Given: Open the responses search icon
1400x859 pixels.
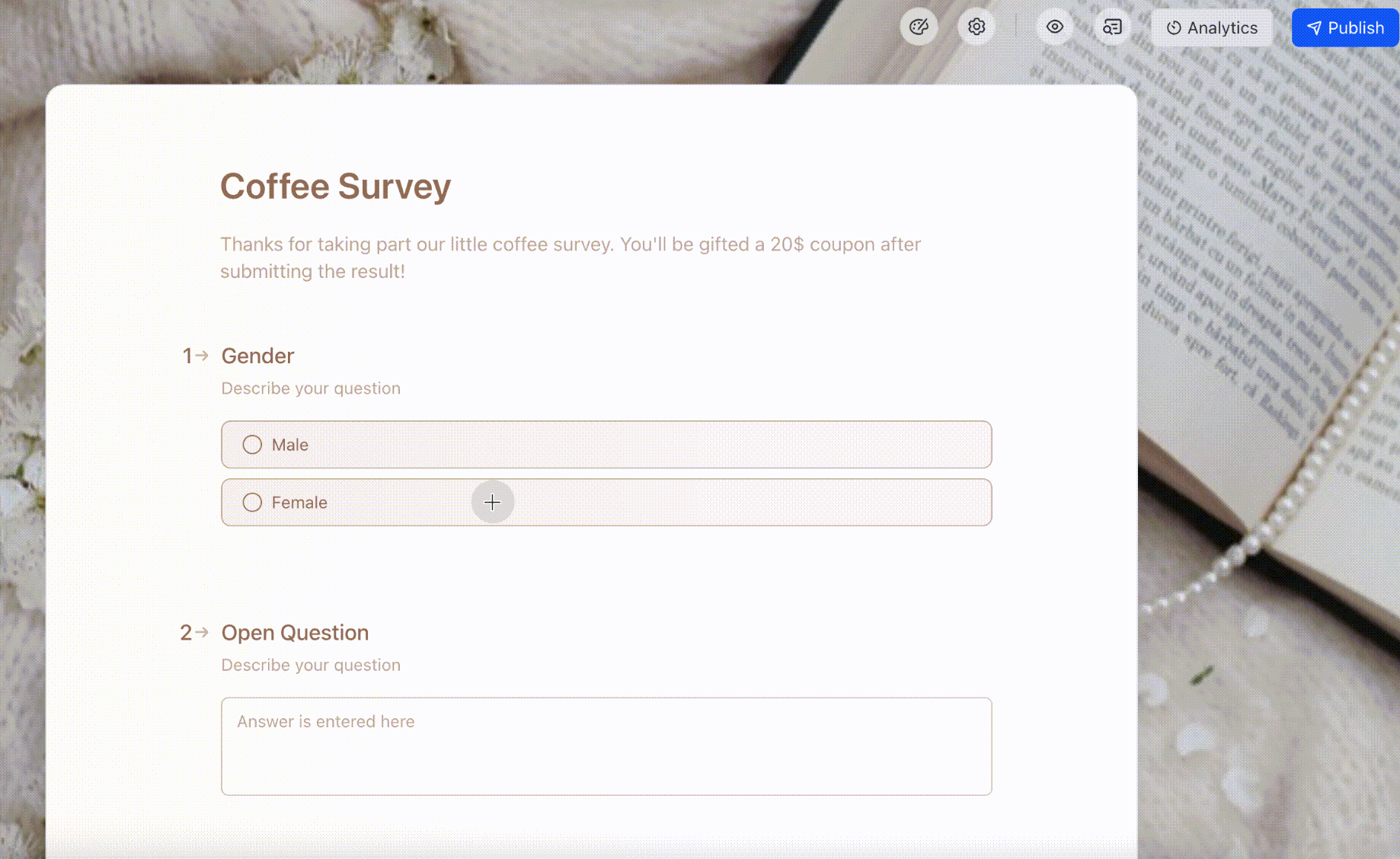Looking at the screenshot, I should [1112, 27].
